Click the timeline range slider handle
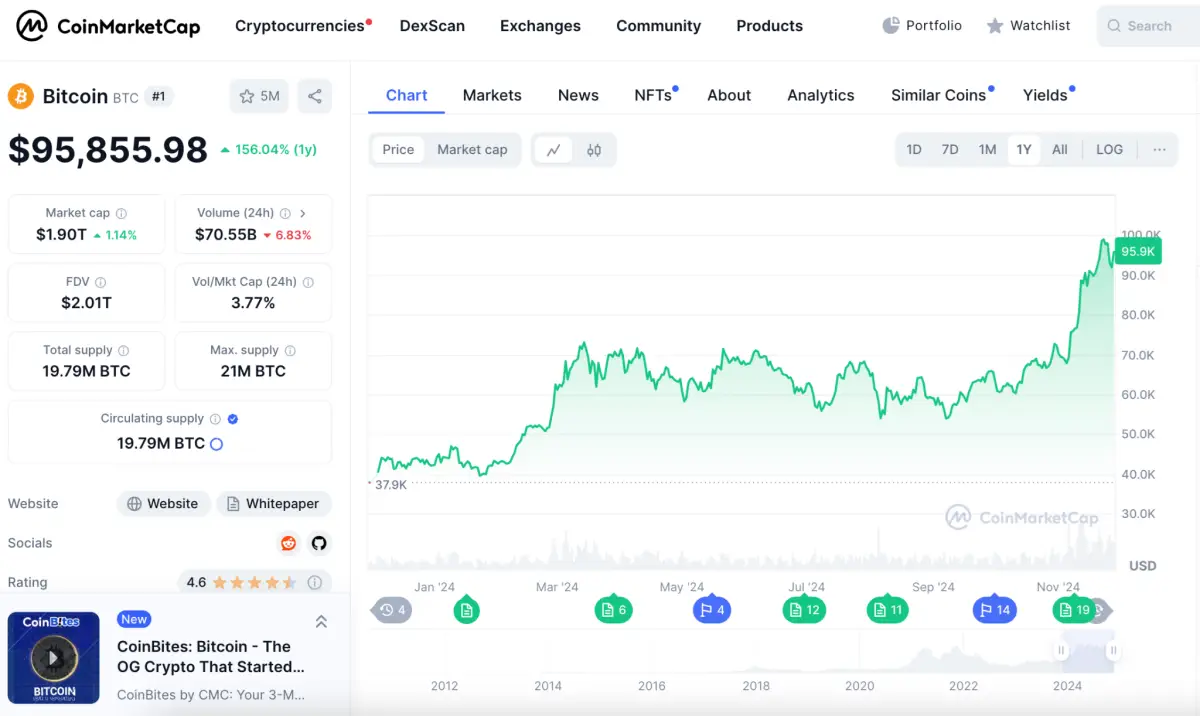The width and height of the screenshot is (1200, 716). (1061, 650)
